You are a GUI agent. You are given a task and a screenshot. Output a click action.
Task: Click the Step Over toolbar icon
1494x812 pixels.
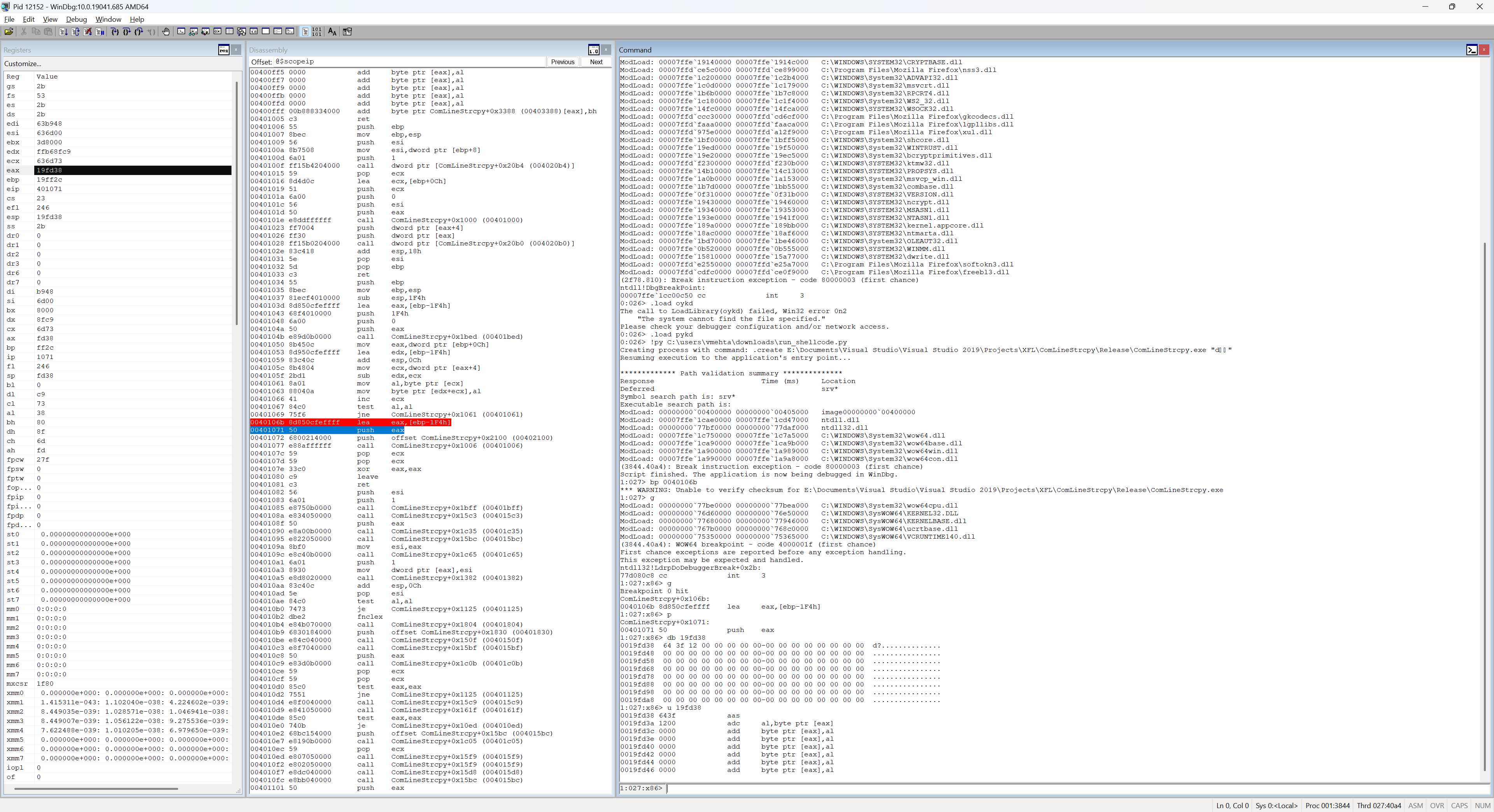click(126, 31)
